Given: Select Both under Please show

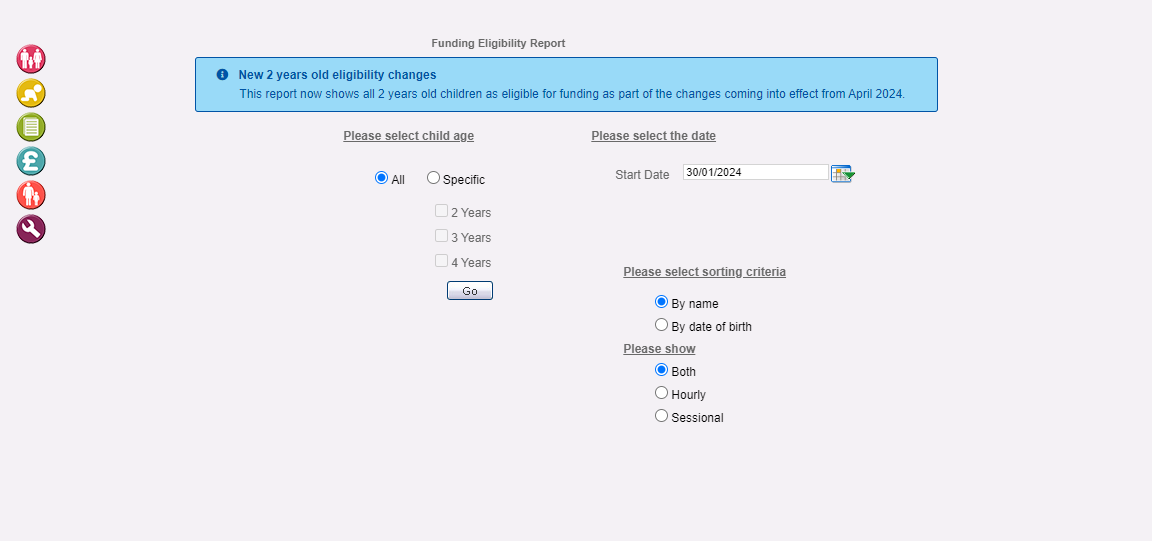Looking at the screenshot, I should (x=661, y=370).
